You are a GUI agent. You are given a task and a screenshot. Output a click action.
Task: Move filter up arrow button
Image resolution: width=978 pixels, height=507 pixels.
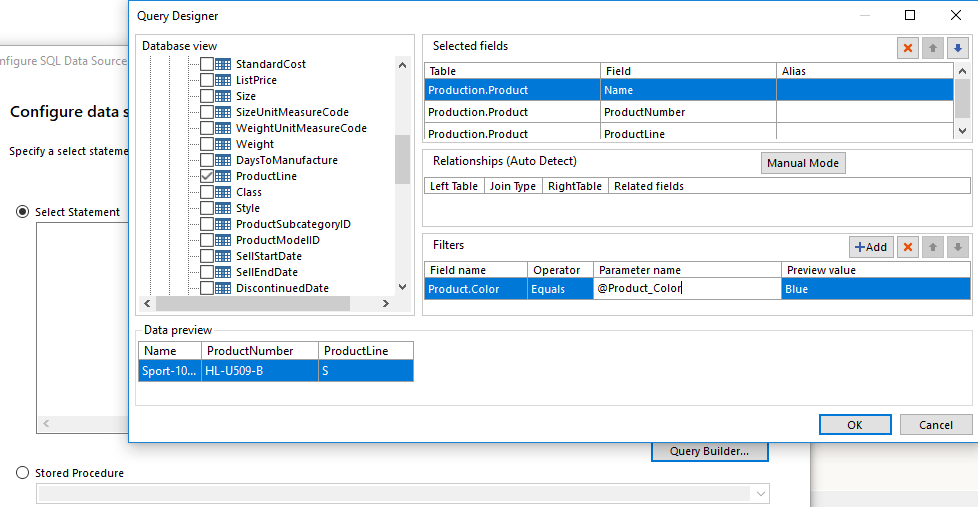(932, 247)
